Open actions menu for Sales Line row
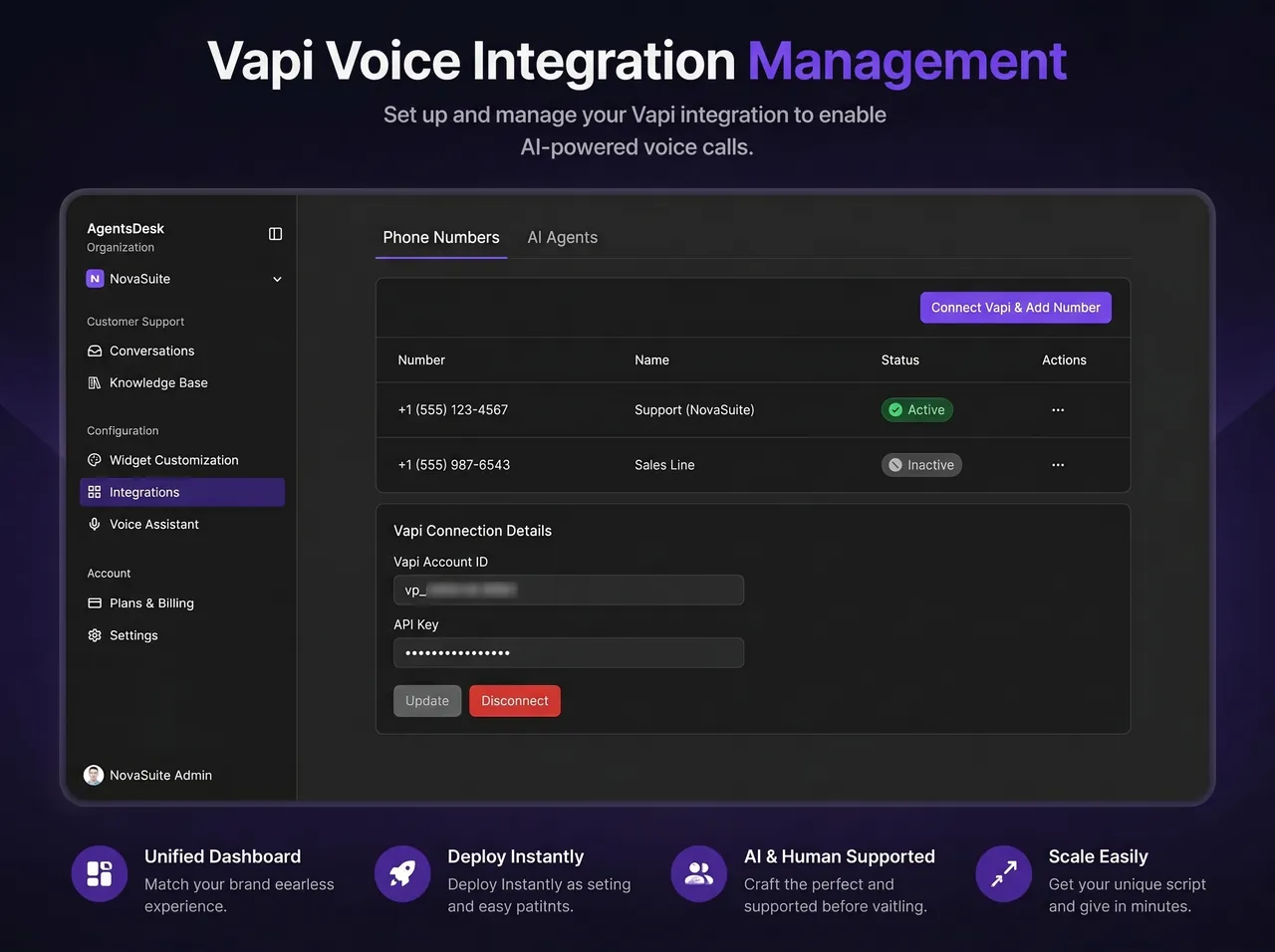The height and width of the screenshot is (952, 1275). tap(1058, 465)
